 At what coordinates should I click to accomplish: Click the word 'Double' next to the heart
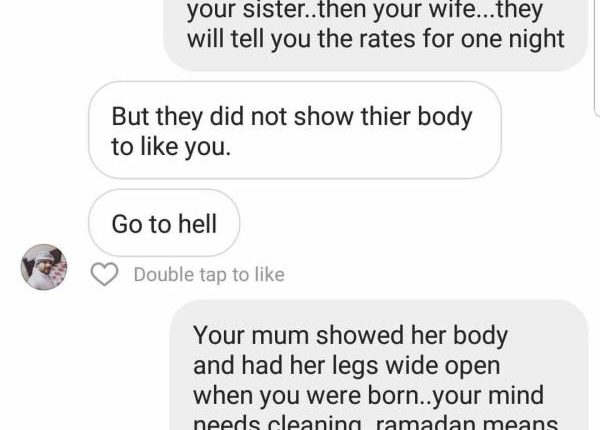click(x=164, y=275)
